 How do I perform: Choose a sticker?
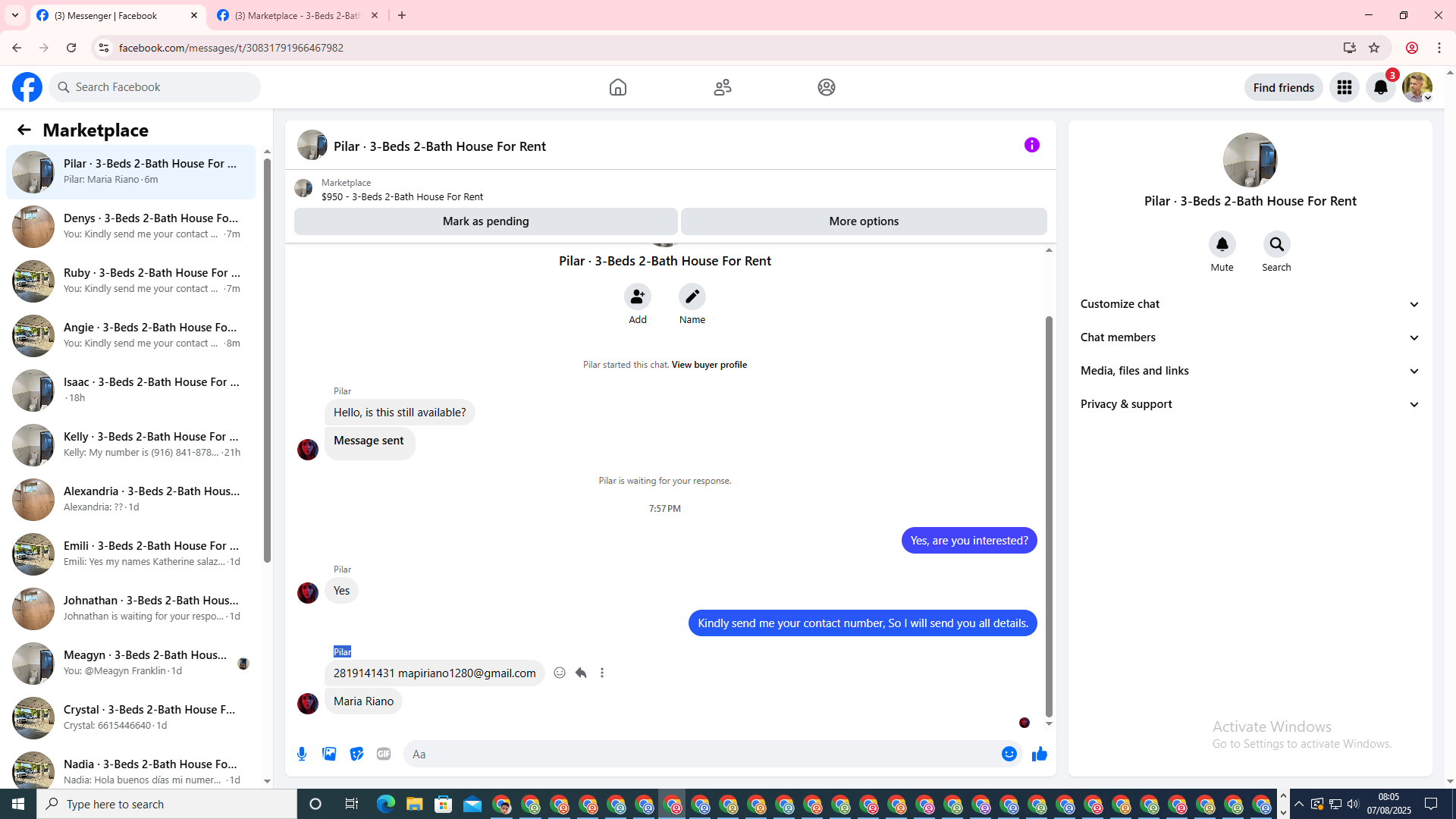(356, 754)
